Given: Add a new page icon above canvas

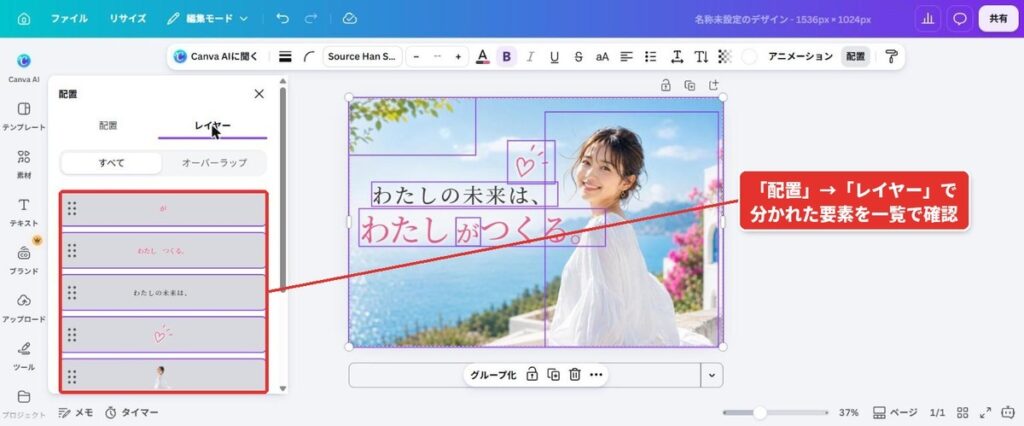Looking at the screenshot, I should [714, 85].
